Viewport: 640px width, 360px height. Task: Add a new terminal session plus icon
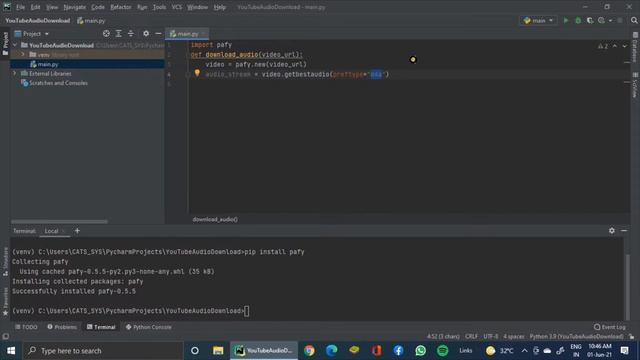(x=77, y=231)
